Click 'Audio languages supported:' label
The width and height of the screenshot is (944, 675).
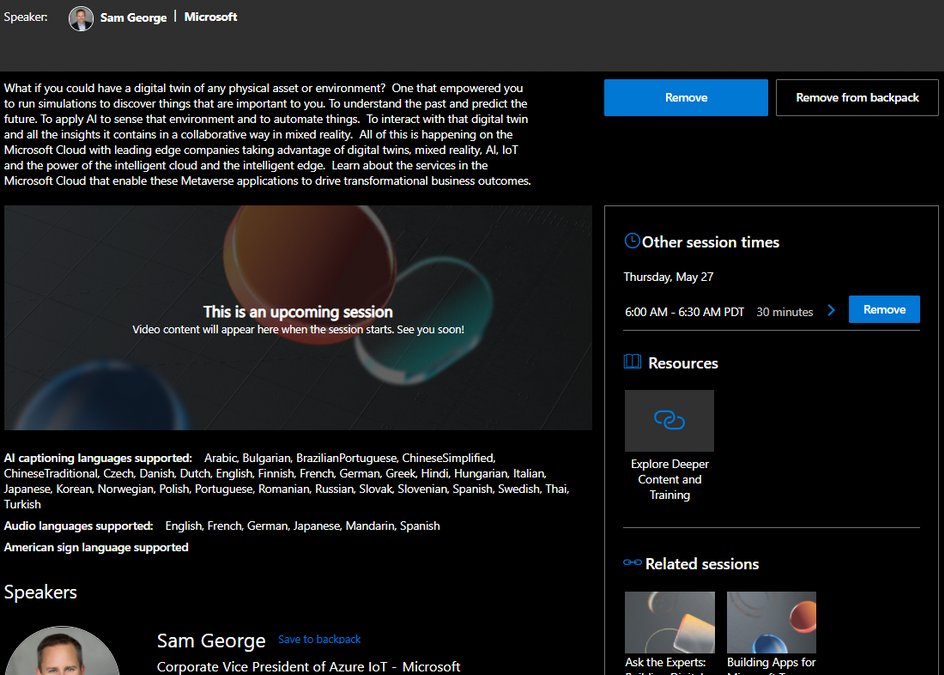[x=78, y=526]
